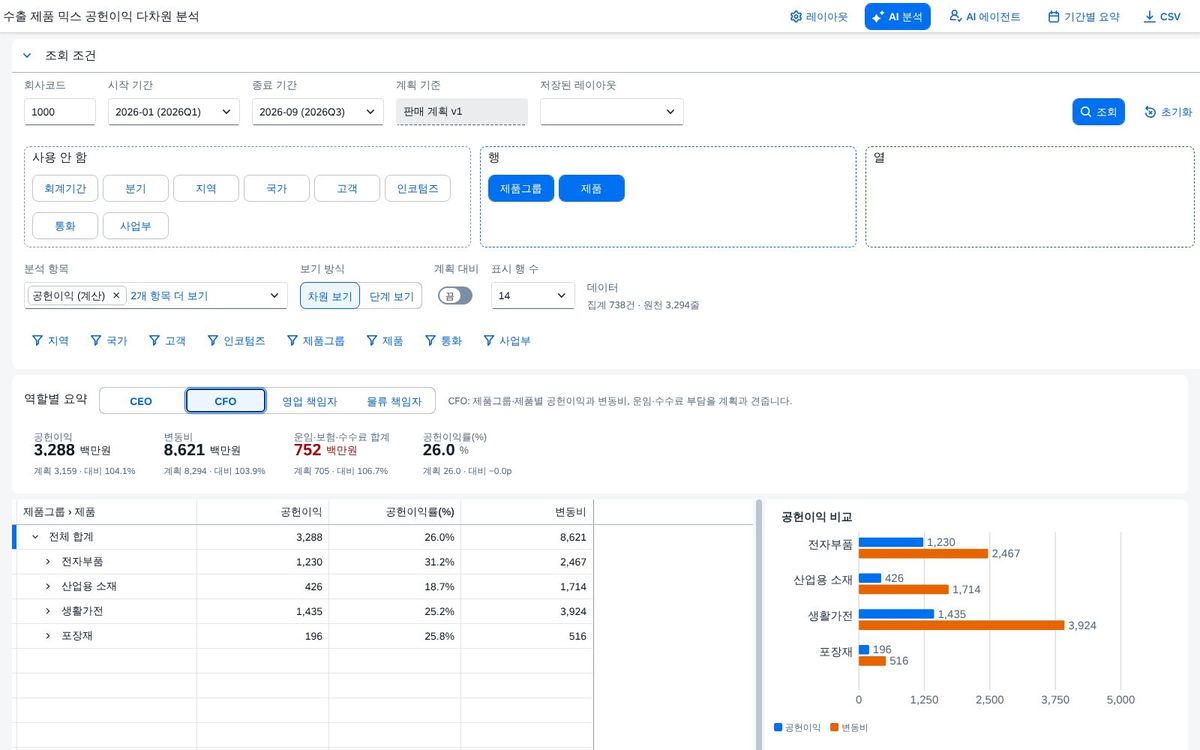Click the 제품 chip in the 행 area
Image resolution: width=1200 pixels, height=750 pixels.
(x=592, y=188)
